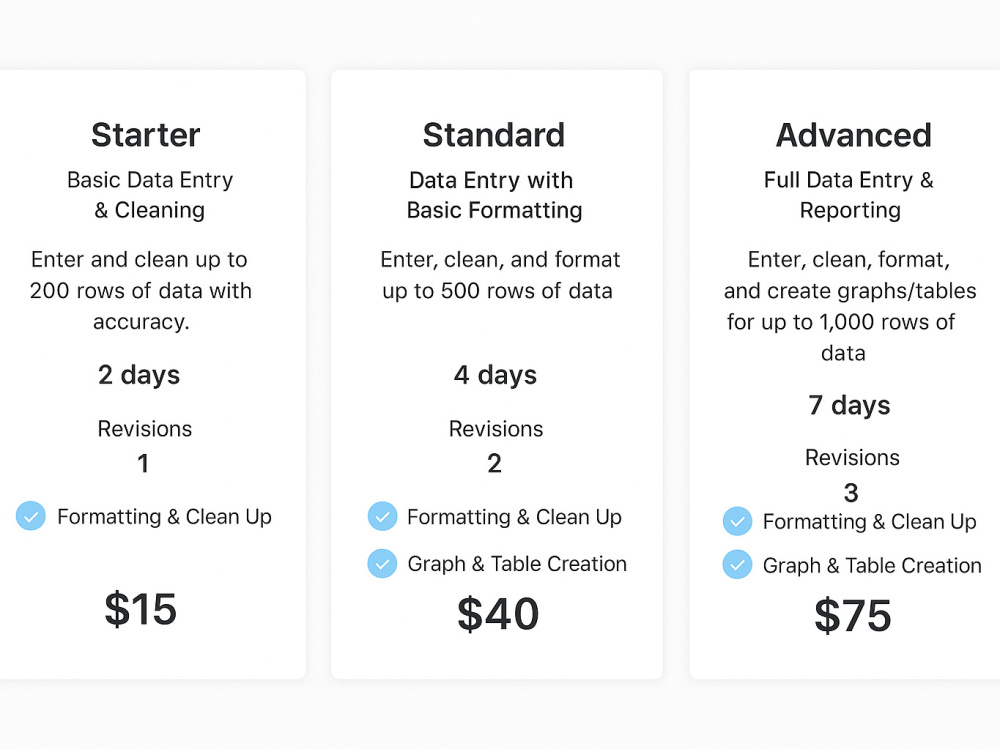Select the Standard plan title

click(494, 135)
